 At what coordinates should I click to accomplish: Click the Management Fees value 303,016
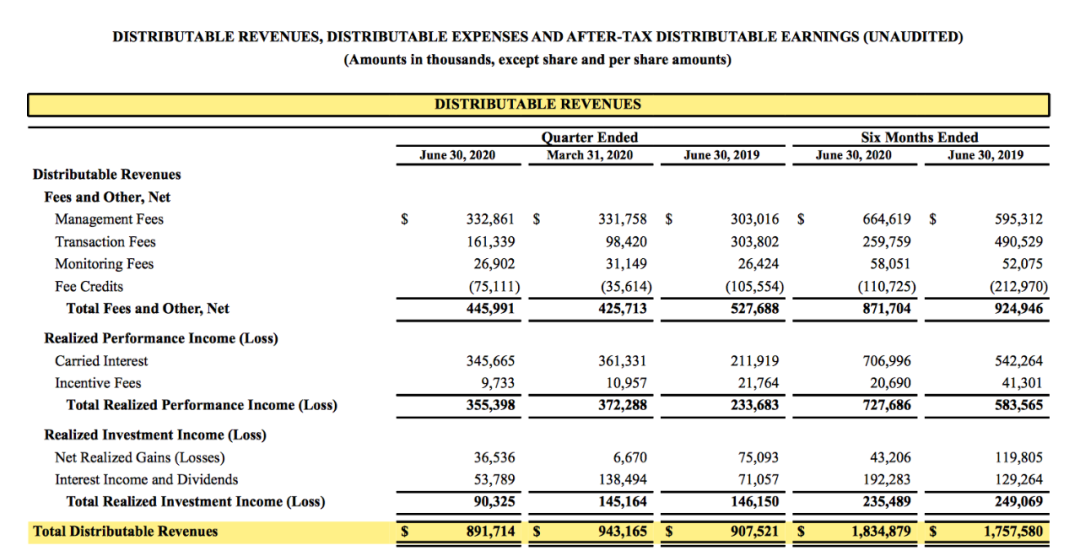[x=755, y=219]
